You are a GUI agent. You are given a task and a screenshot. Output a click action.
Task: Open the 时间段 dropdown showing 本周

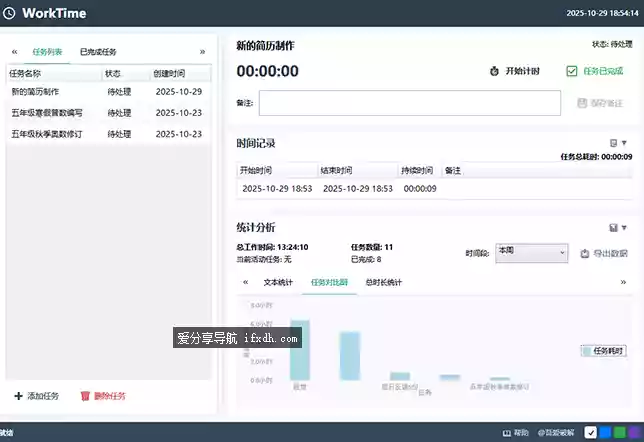(x=532, y=253)
